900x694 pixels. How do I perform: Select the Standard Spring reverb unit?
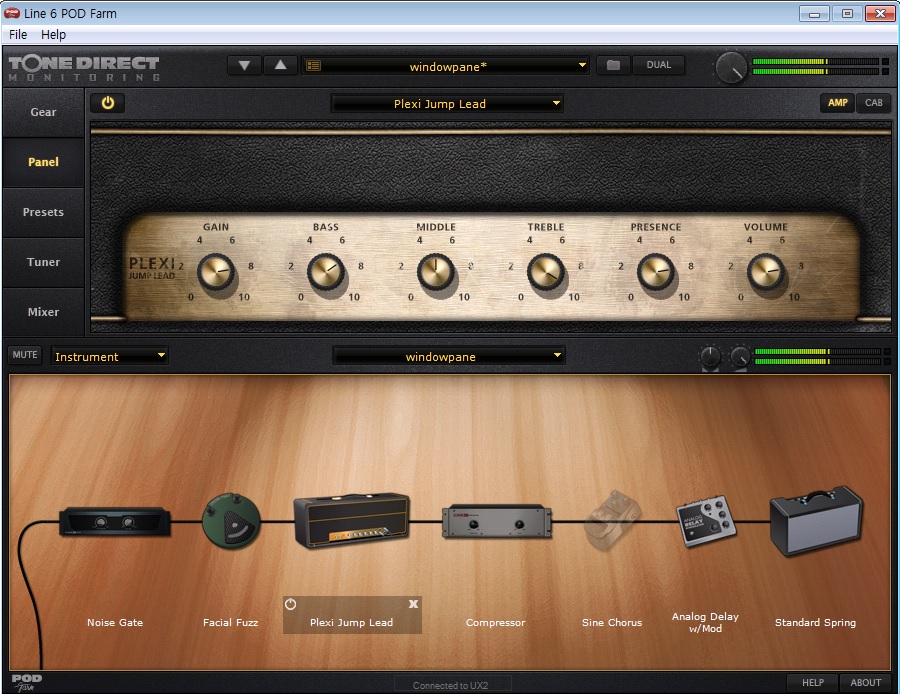[x=815, y=521]
